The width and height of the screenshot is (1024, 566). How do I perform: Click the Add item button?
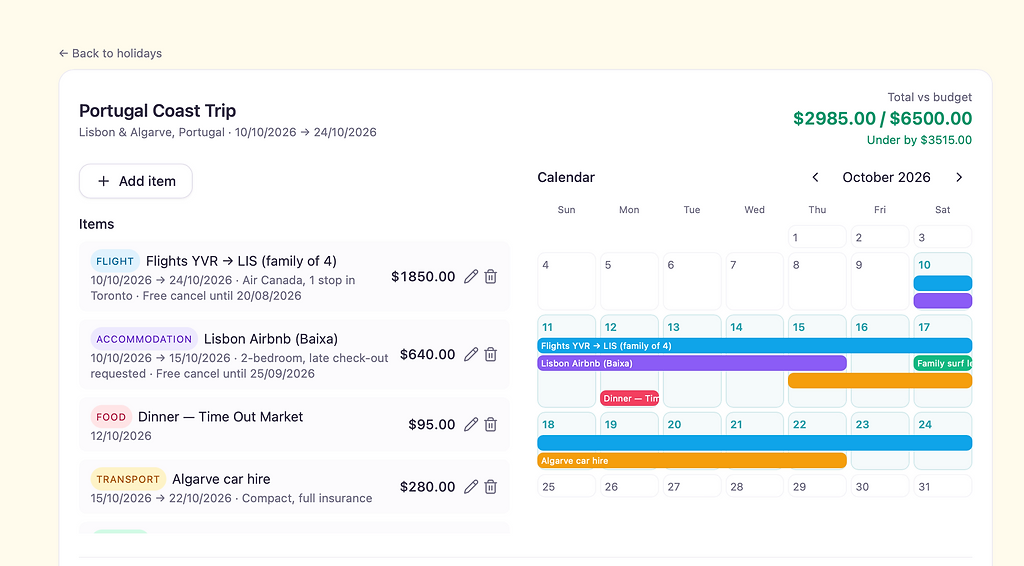(136, 181)
